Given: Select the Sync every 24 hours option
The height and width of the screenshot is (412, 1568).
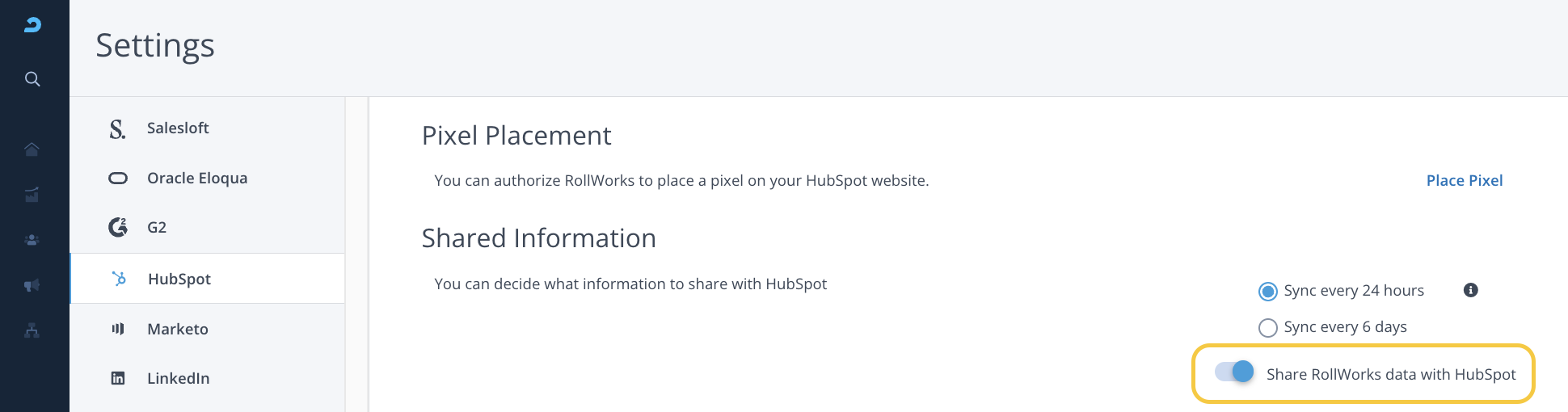Looking at the screenshot, I should (1268, 291).
